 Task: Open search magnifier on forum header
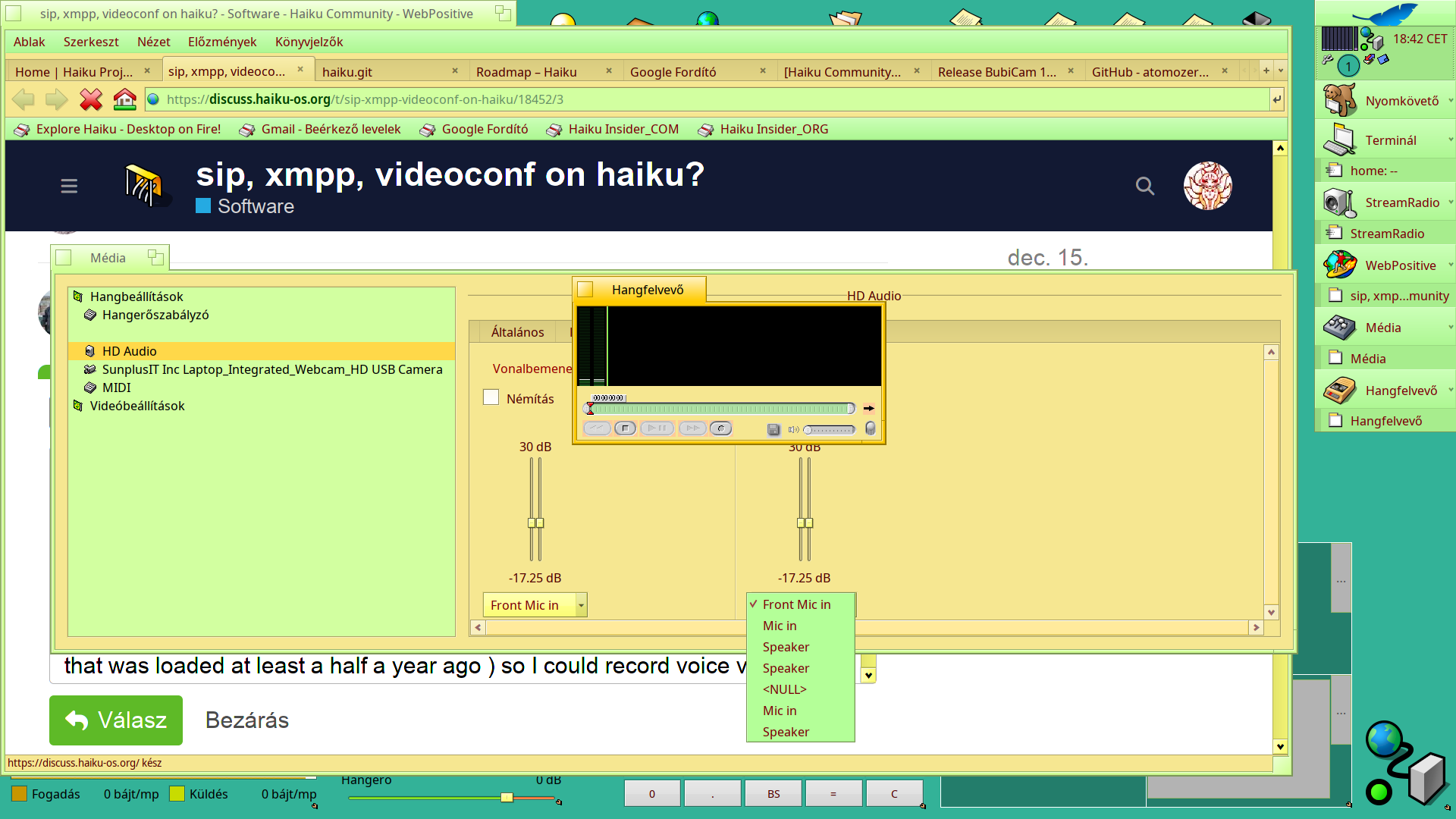1144,186
